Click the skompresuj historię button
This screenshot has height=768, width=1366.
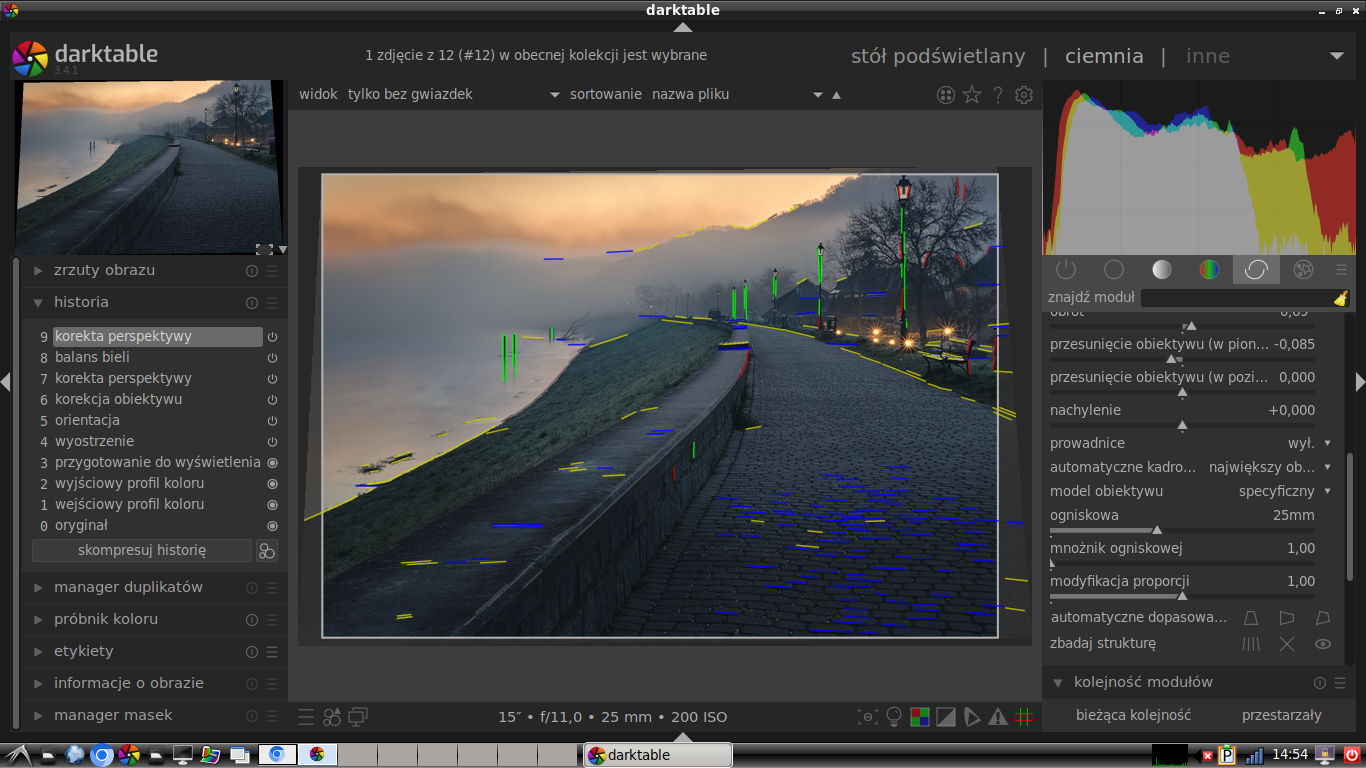point(142,551)
